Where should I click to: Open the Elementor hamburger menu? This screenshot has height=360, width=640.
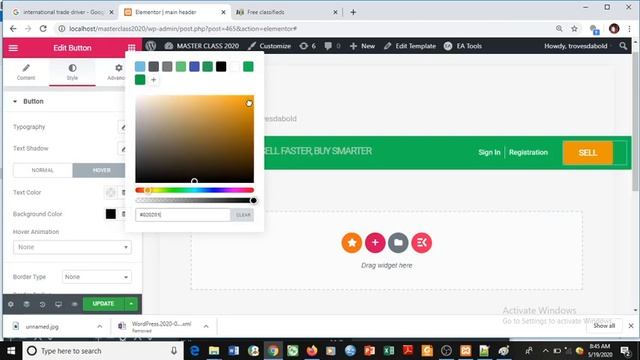tap(13, 48)
